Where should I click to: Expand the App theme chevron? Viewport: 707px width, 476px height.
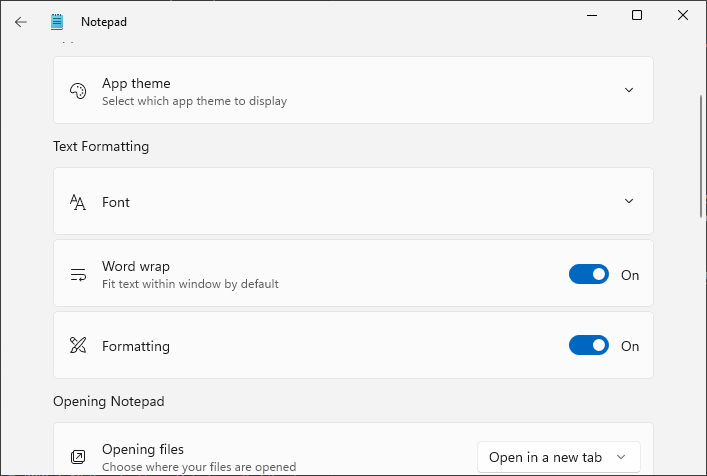coord(629,90)
